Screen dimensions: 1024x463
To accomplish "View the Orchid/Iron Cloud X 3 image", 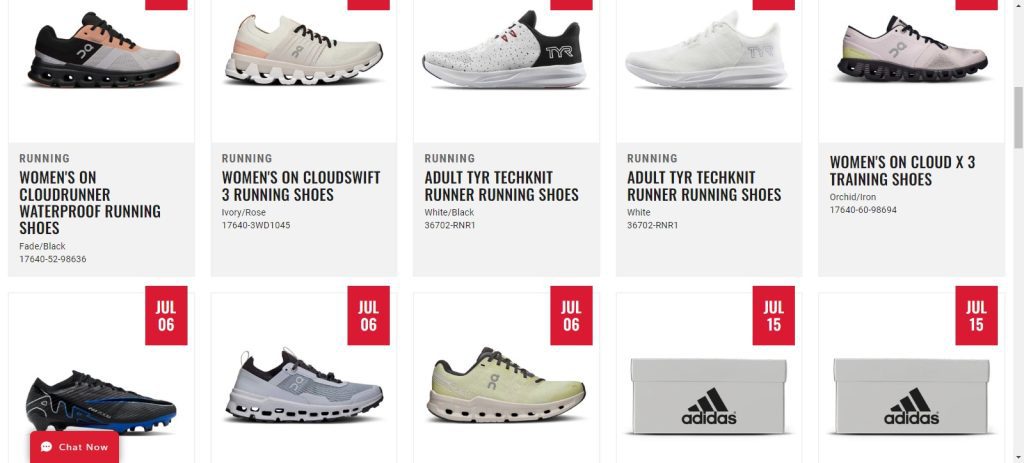I will 913,48.
